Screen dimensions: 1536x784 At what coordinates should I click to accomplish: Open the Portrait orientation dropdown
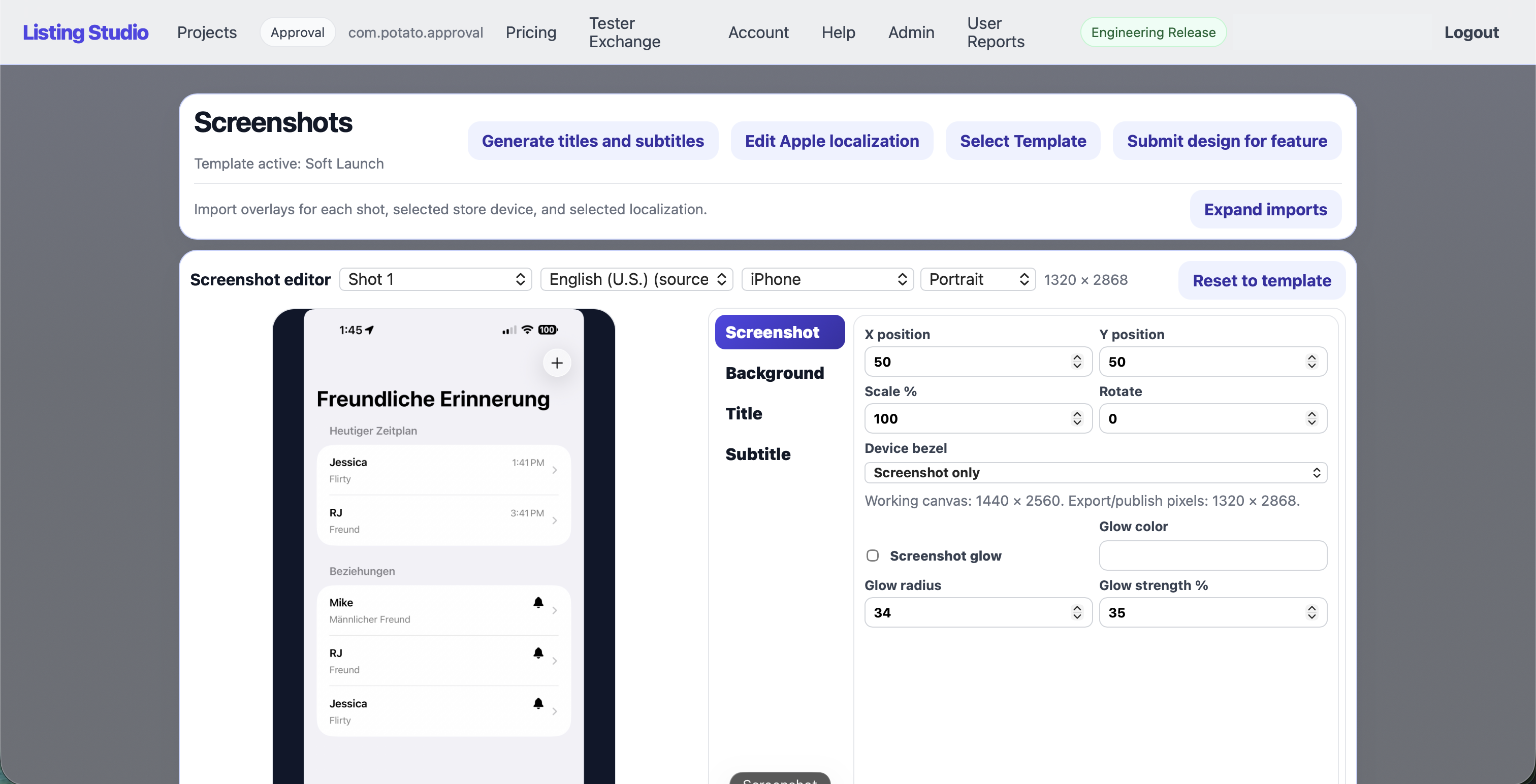pos(978,279)
